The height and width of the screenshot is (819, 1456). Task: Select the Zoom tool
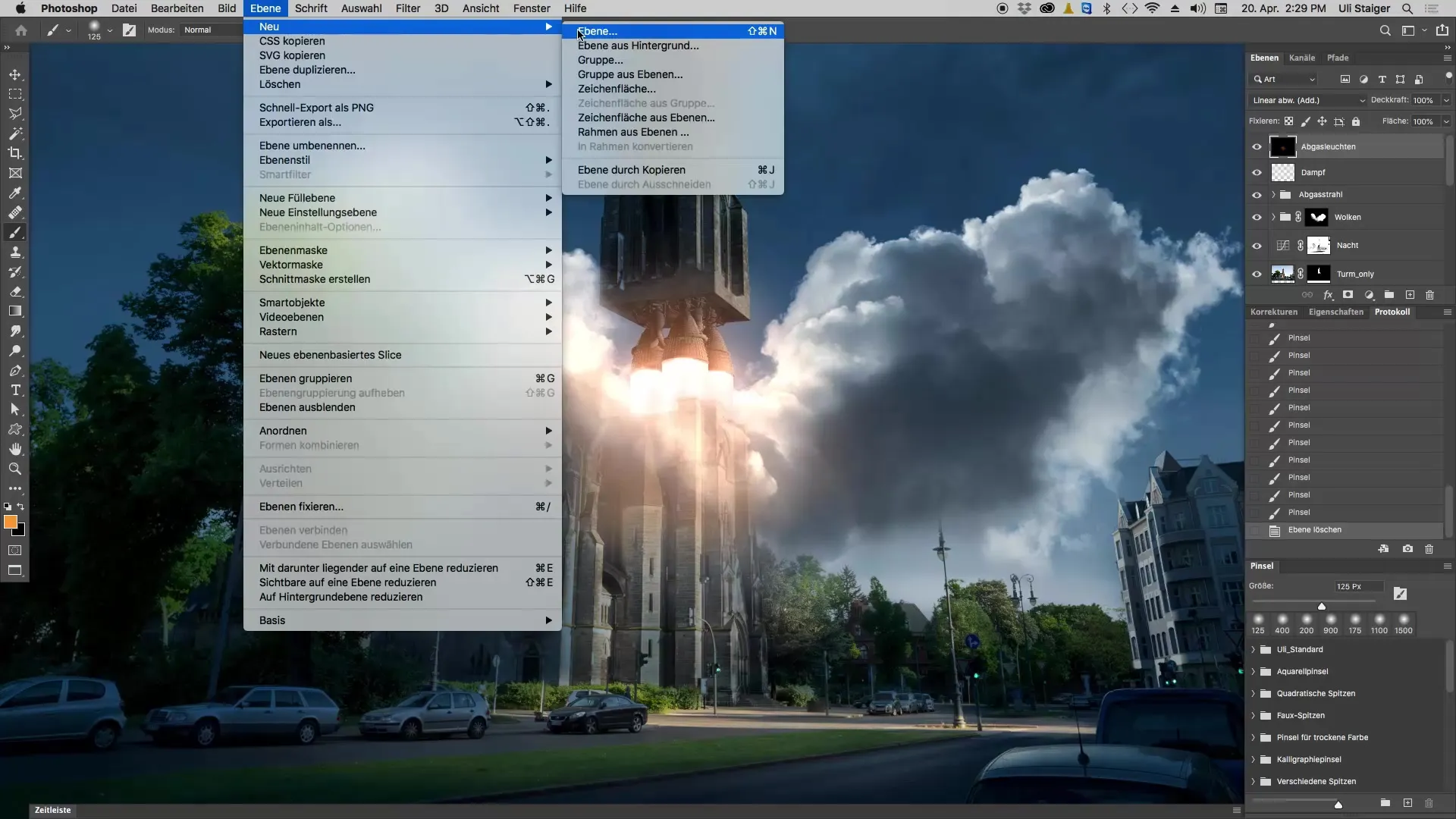click(15, 469)
